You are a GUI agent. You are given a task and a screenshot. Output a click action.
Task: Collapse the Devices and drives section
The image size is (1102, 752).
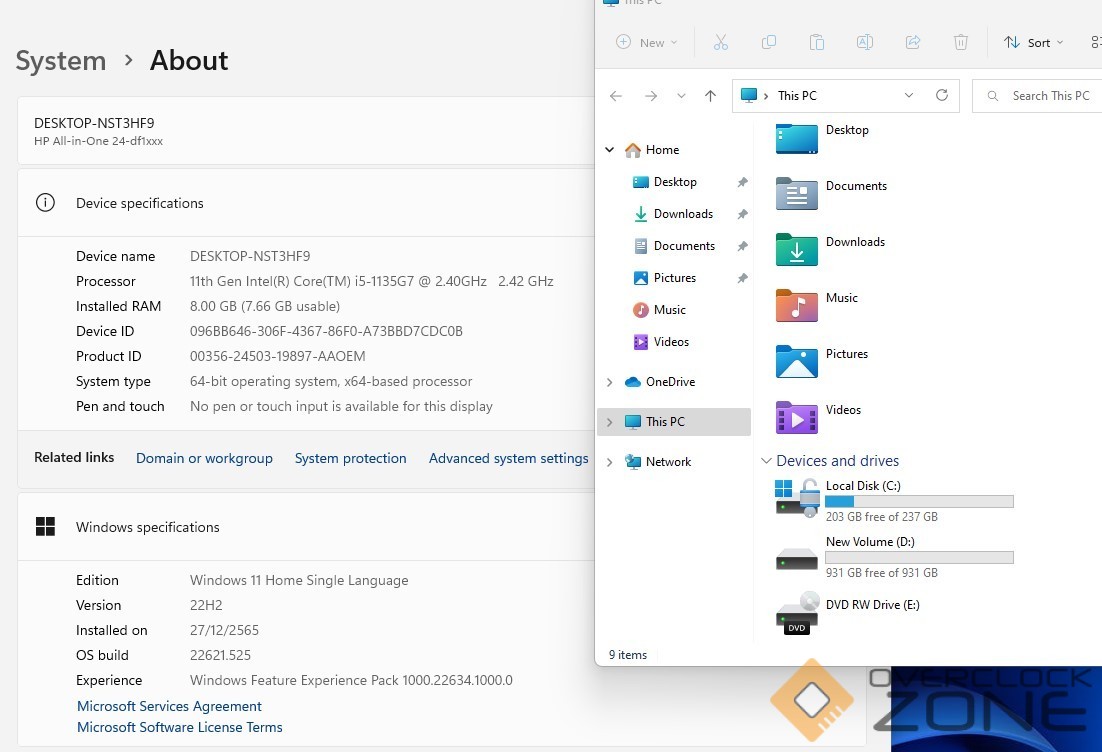(767, 461)
